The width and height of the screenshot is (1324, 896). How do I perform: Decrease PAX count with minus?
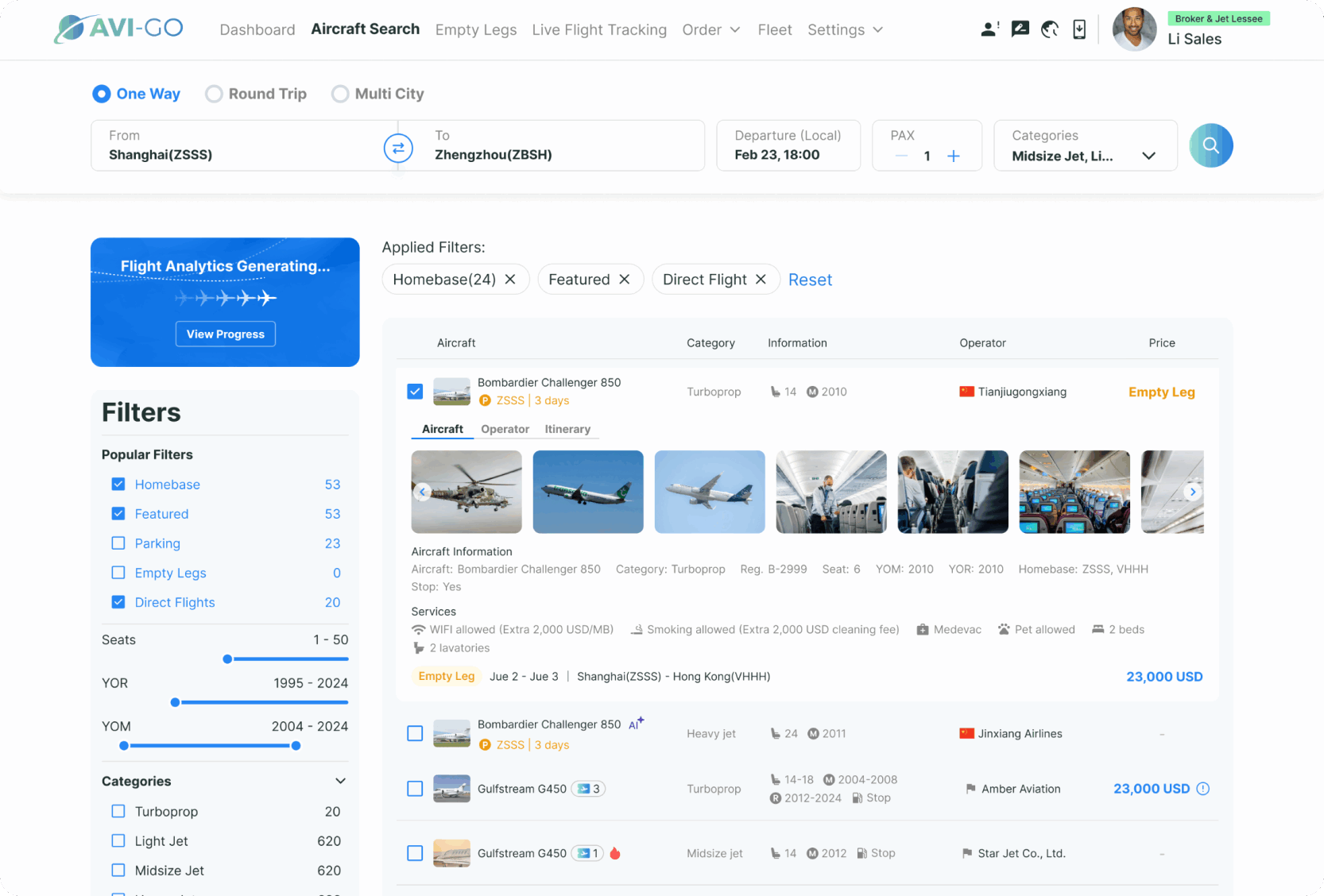901,156
